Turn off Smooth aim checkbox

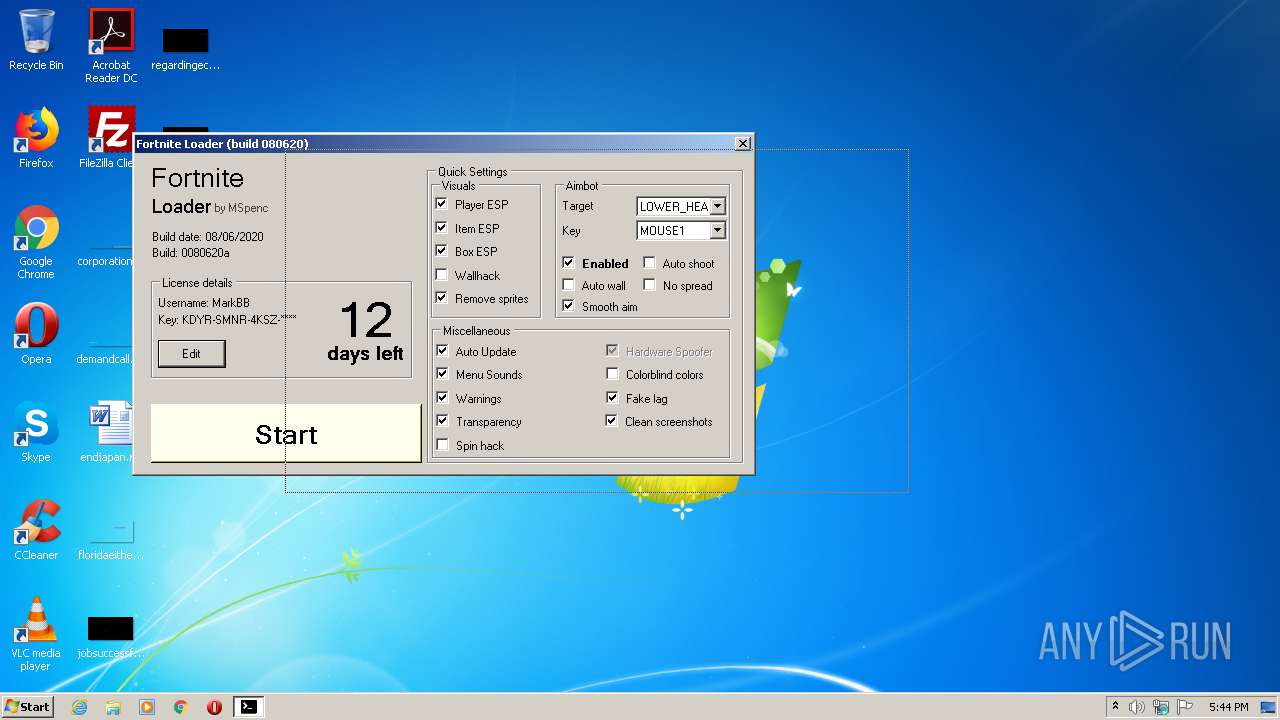click(568, 306)
